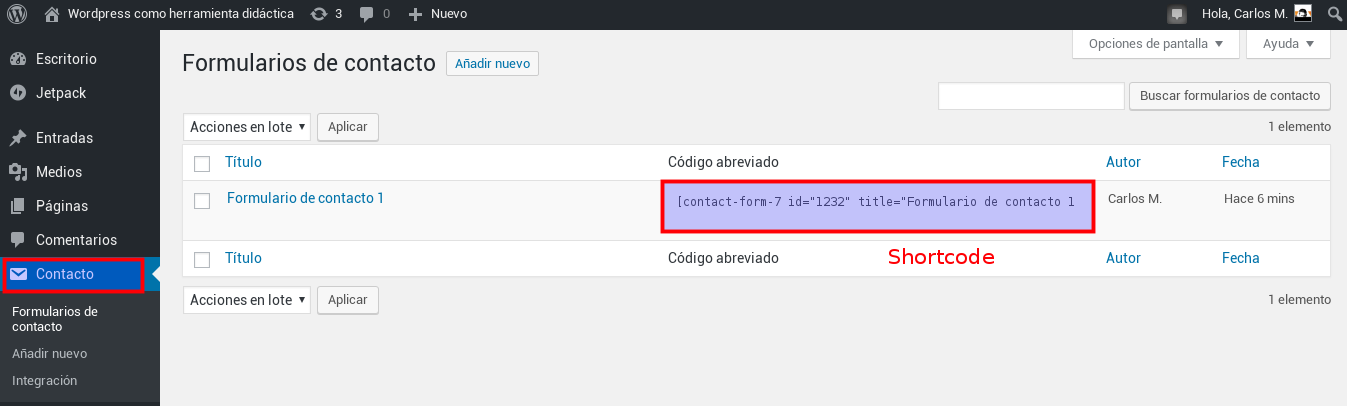Open Jetpack from the sidebar
Screen dimensions: 1347x406
[60, 93]
